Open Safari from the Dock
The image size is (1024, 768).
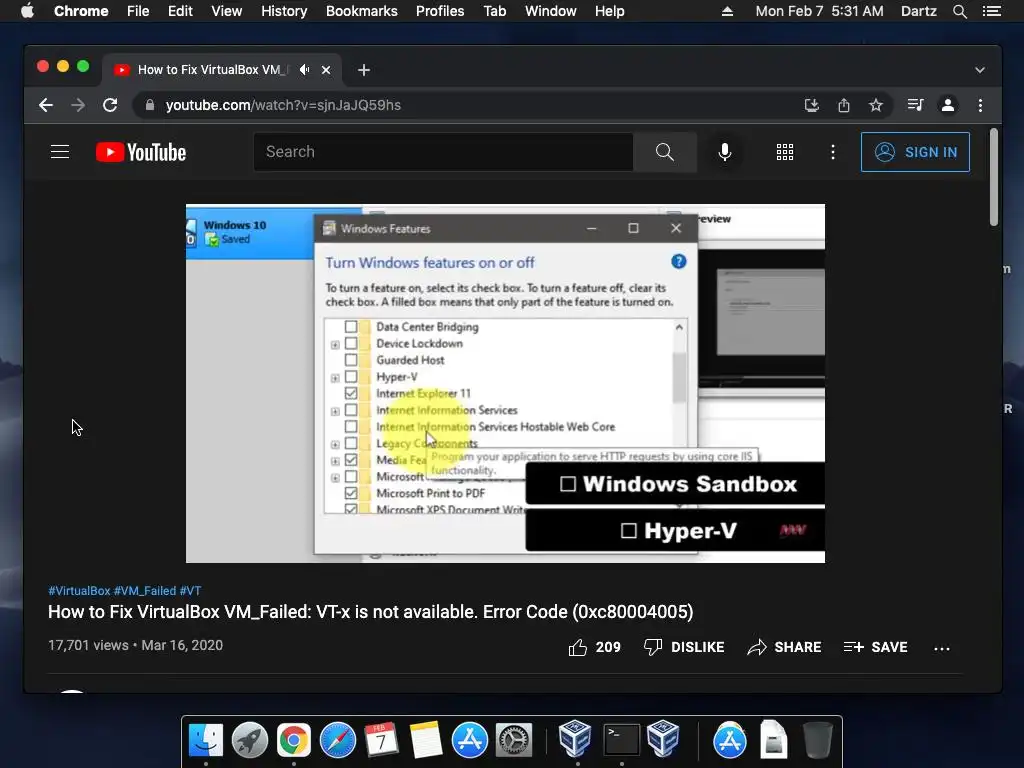(338, 740)
